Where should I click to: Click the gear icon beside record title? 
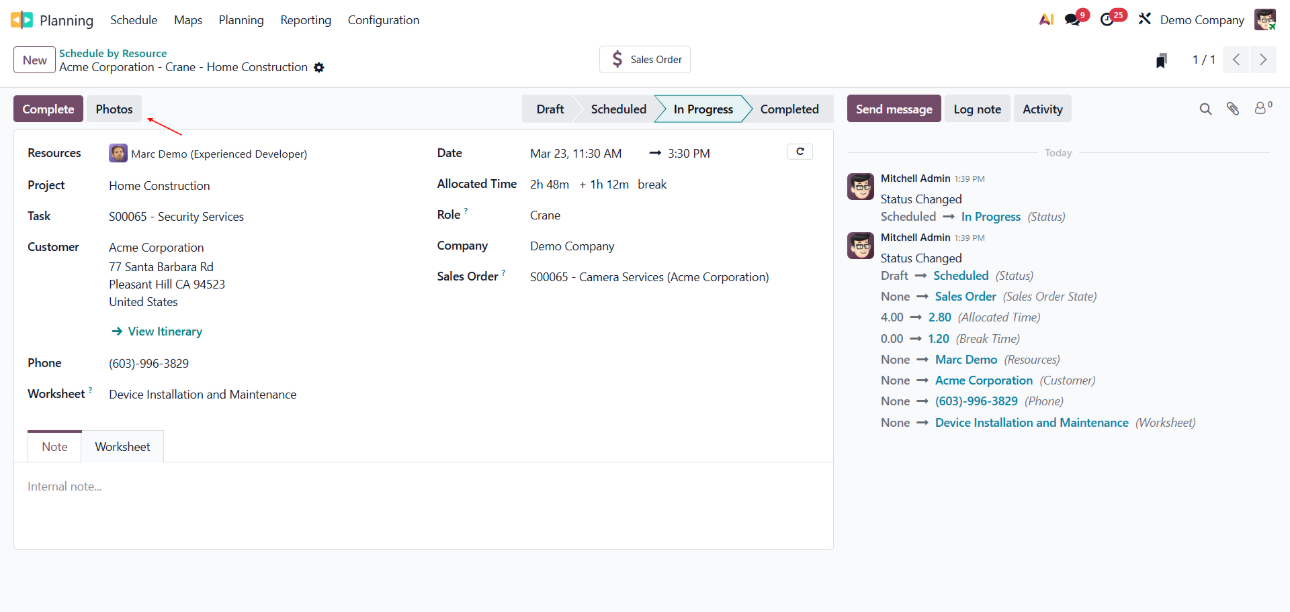[319, 68]
